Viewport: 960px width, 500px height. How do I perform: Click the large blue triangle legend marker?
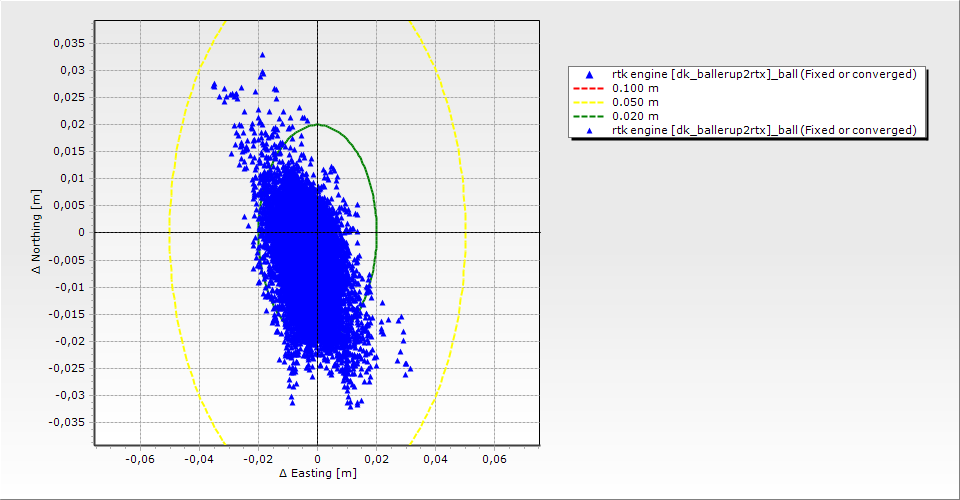tap(590, 75)
